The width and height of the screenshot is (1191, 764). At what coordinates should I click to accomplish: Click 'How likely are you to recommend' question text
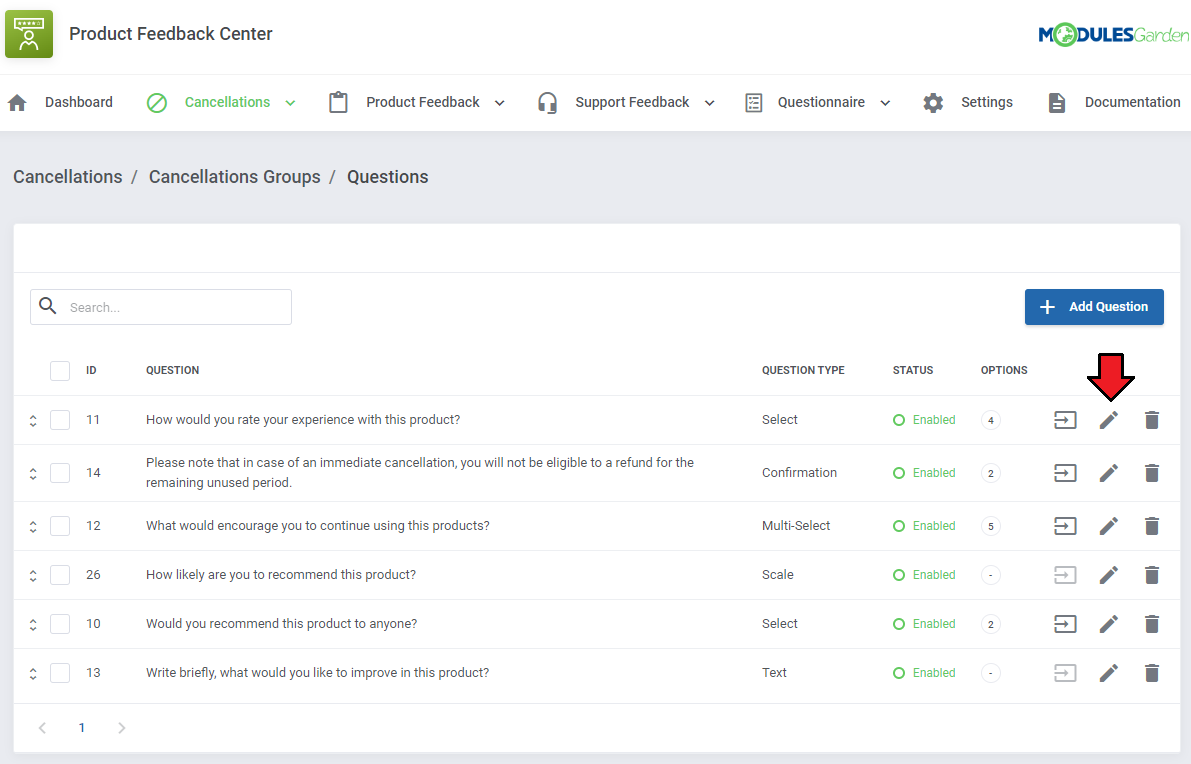281,575
